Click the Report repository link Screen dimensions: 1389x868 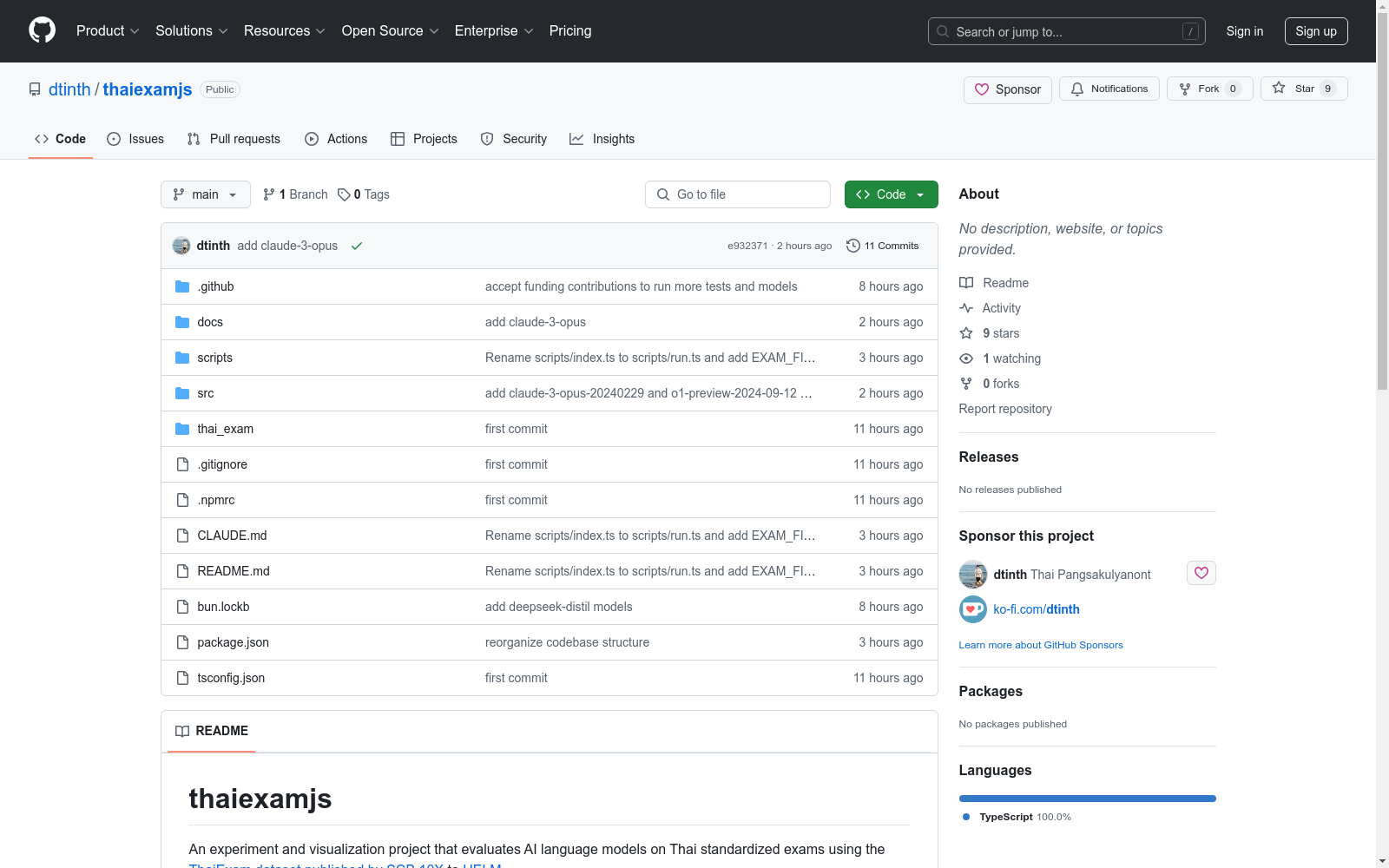tap(1005, 409)
